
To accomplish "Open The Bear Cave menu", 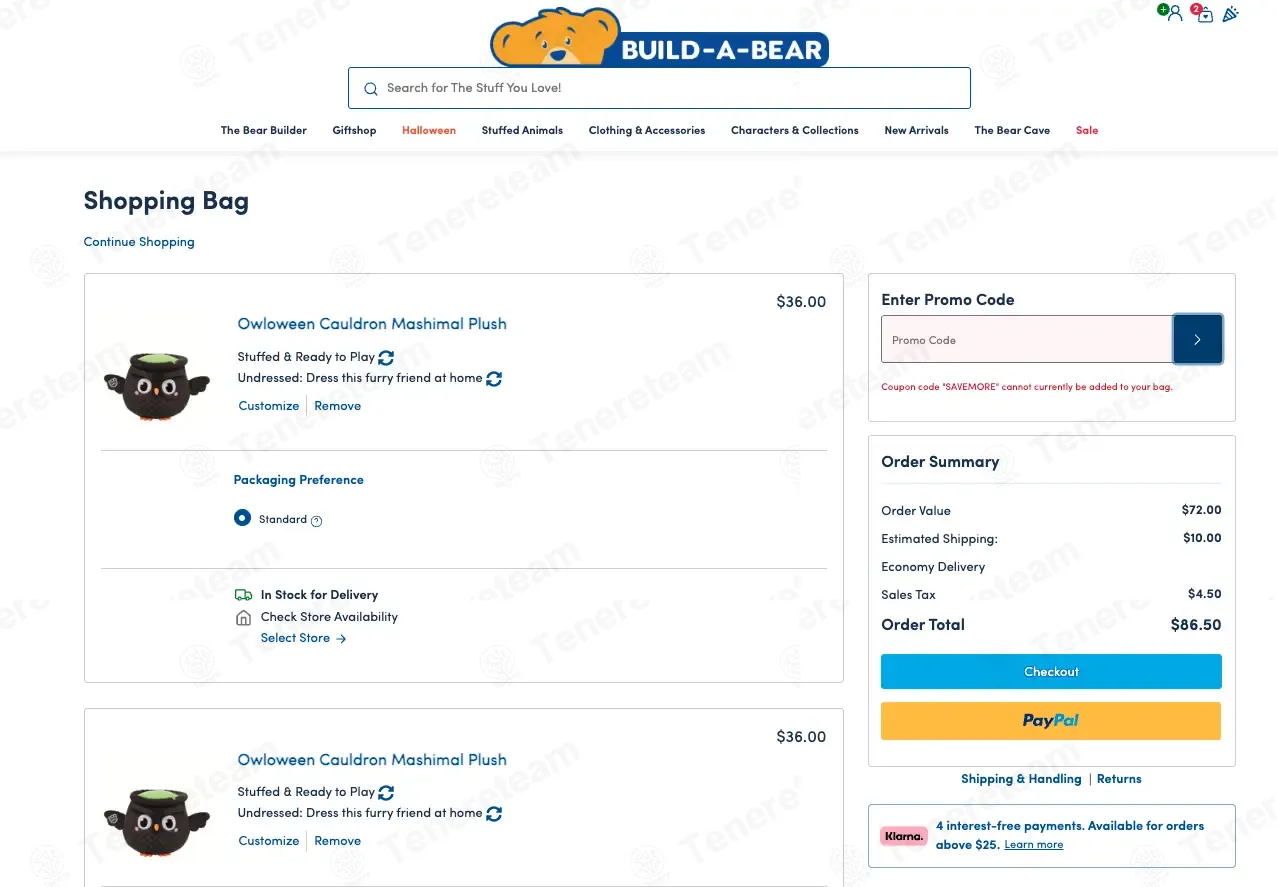I will click(x=1012, y=130).
